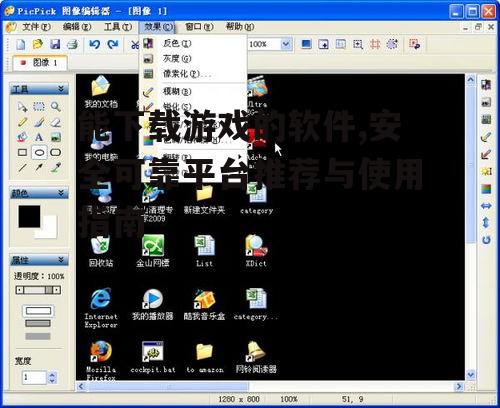Select the arrow selection tool

(22, 107)
